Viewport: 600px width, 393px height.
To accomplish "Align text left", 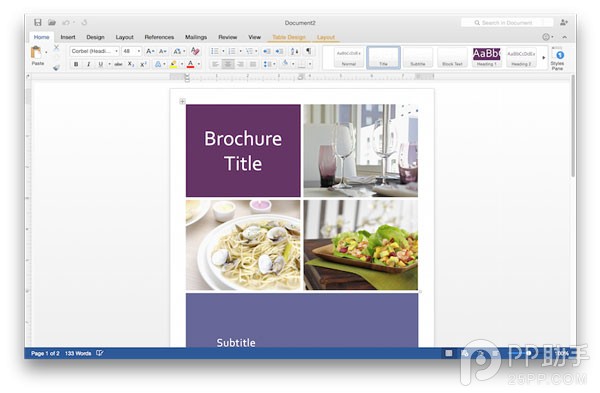I will [x=215, y=64].
